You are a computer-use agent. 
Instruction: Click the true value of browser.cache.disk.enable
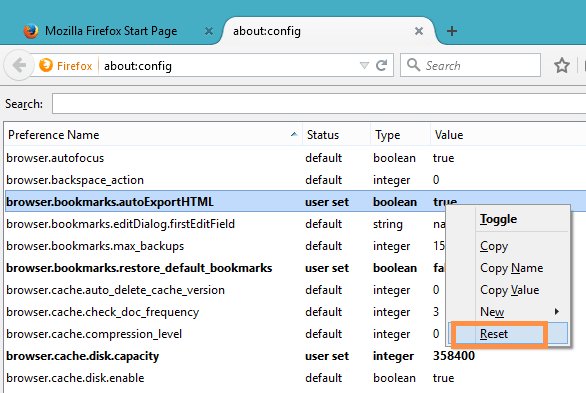coord(443,378)
